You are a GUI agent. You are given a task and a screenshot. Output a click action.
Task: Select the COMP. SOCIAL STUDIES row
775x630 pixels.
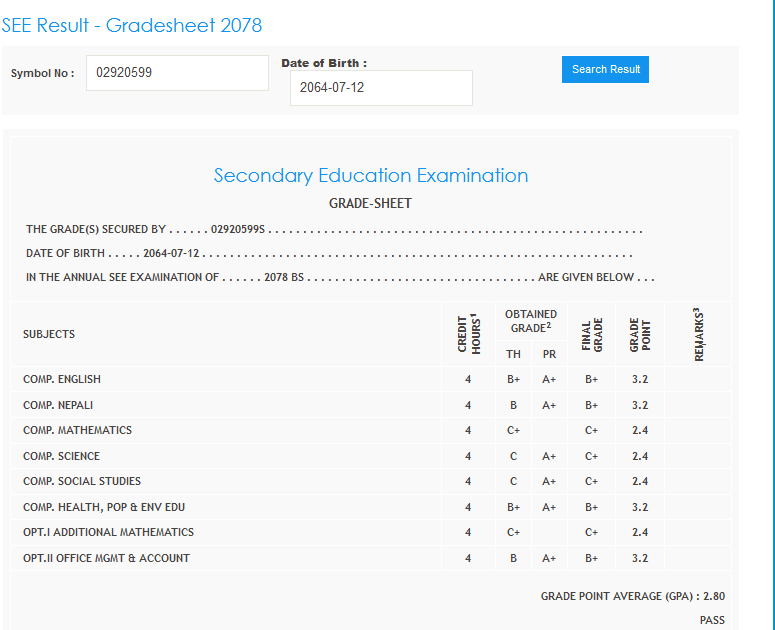coord(82,481)
